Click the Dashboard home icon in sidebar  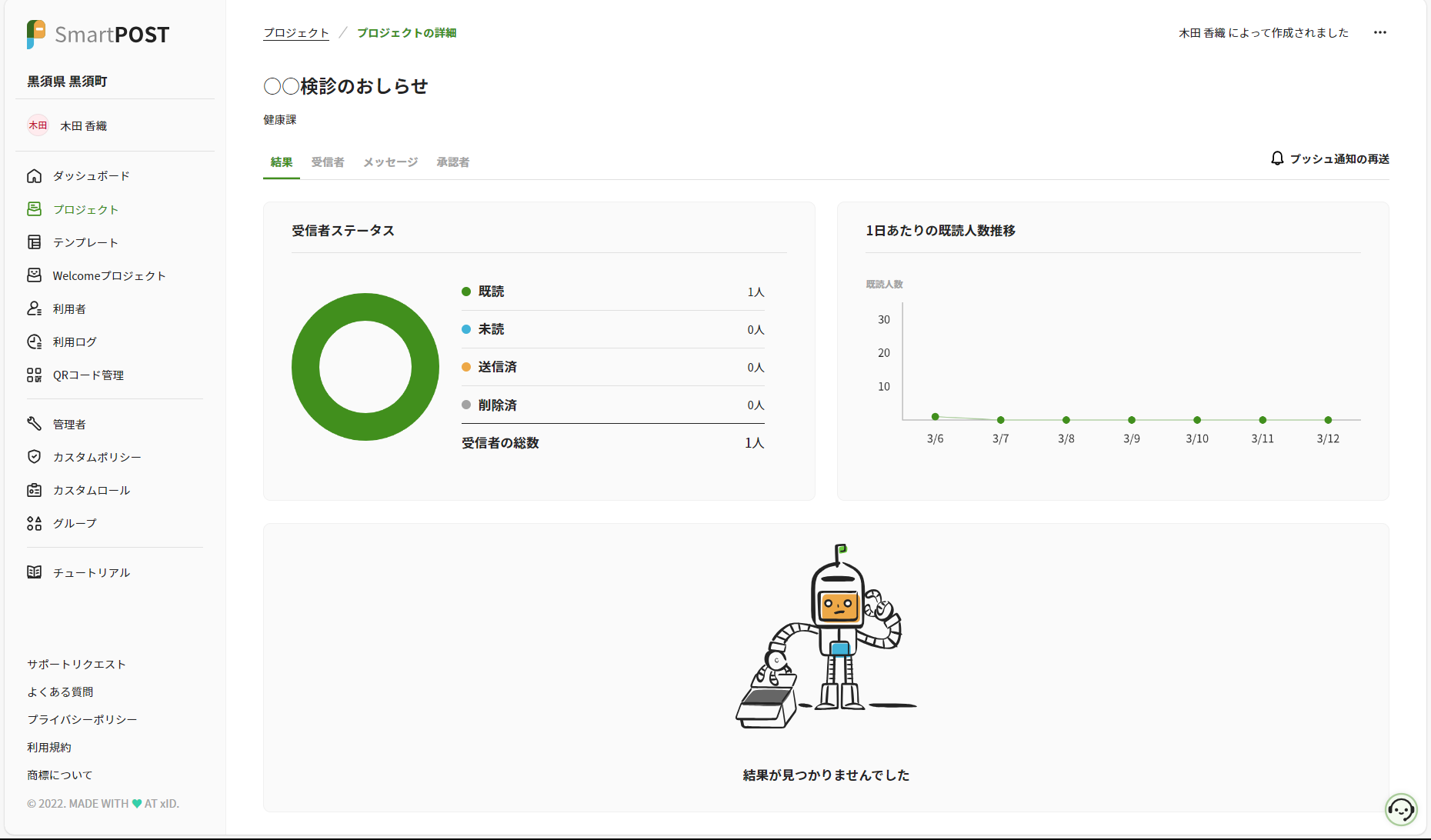[x=34, y=176]
